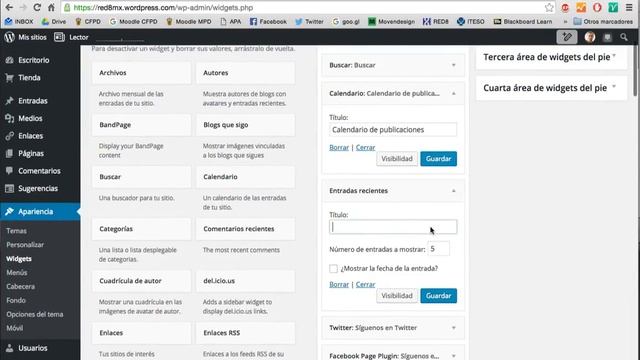Click admin bar search magnifier icon
The width and height of the screenshot is (640, 360).
tap(624, 37)
